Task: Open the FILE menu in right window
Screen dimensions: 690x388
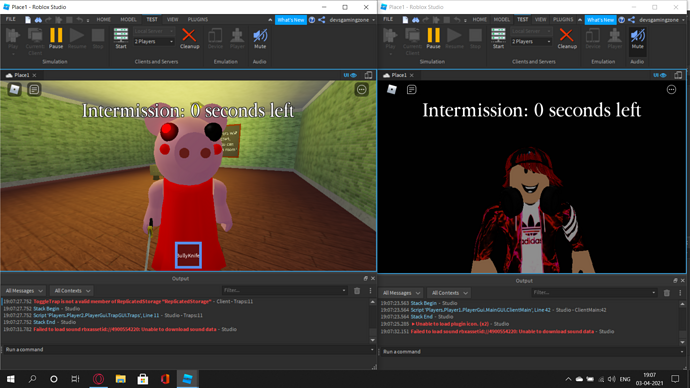Action: pyautogui.click(x=388, y=19)
